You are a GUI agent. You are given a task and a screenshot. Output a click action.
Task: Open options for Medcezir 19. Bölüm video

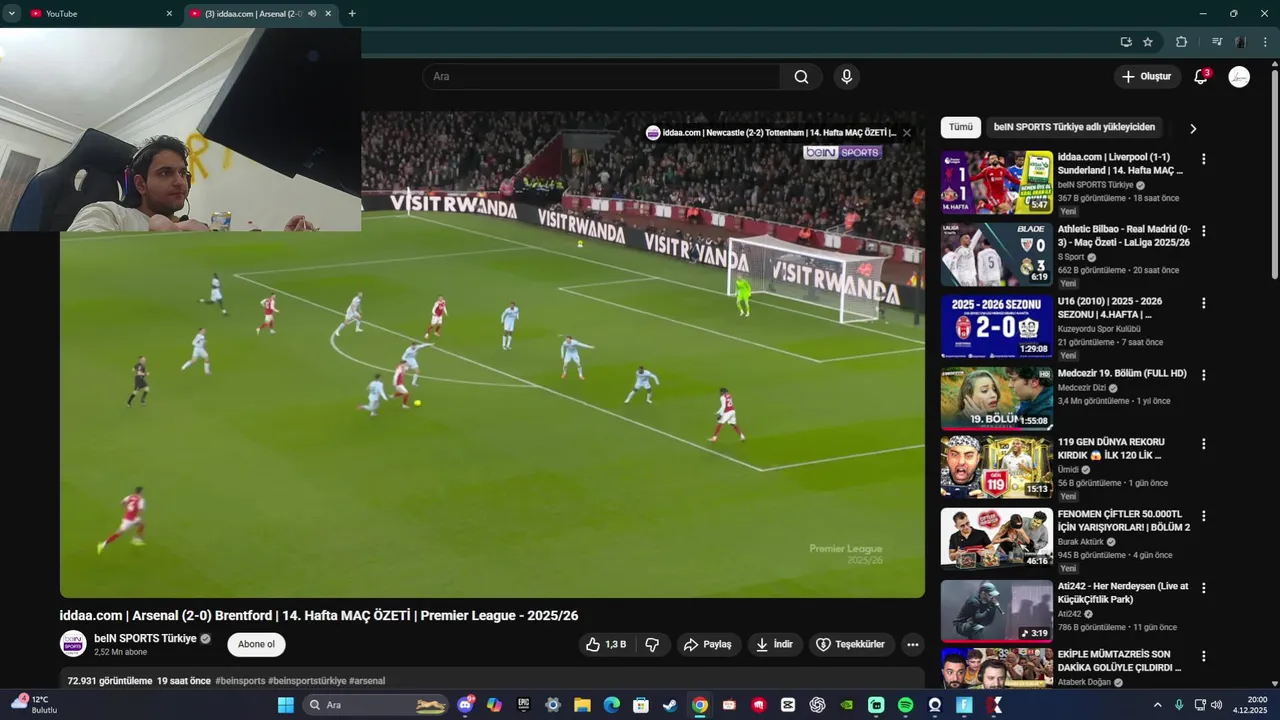point(1204,375)
